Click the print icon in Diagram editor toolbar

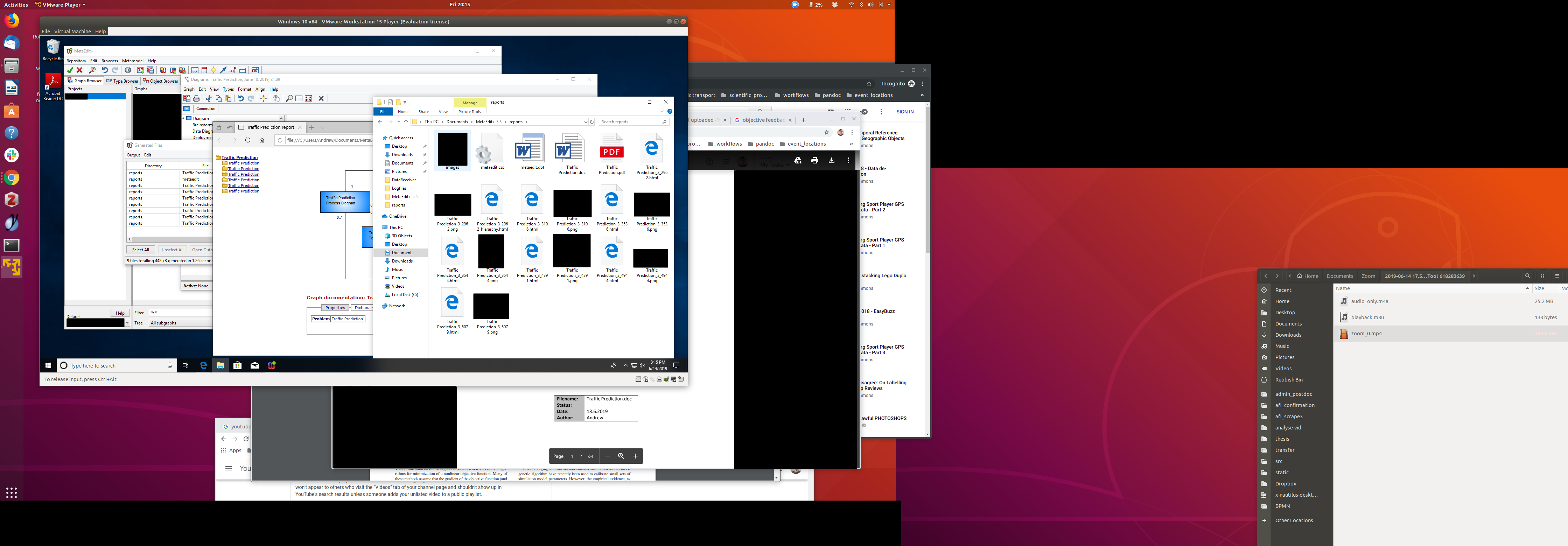click(x=197, y=99)
